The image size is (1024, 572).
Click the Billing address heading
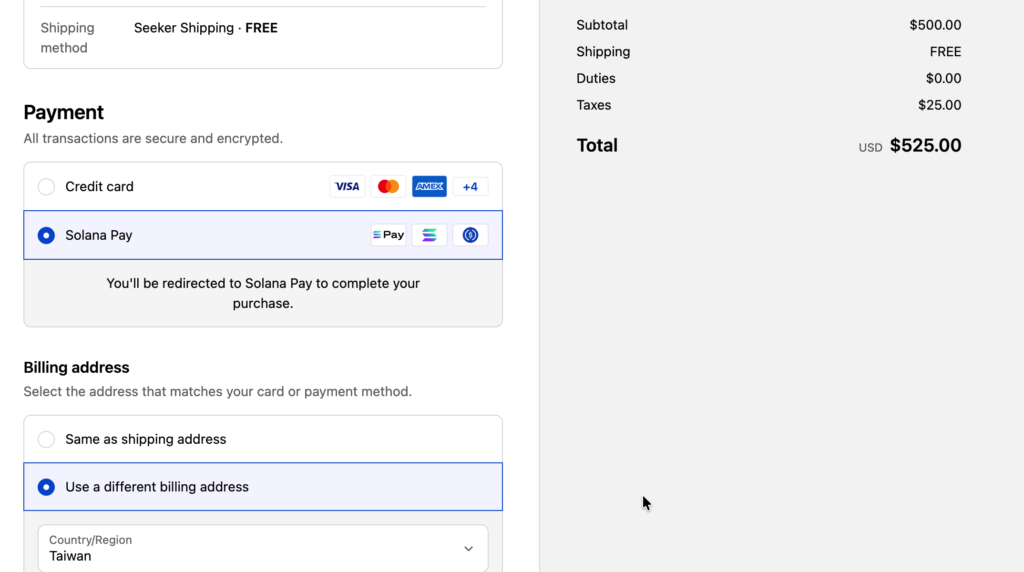point(77,367)
